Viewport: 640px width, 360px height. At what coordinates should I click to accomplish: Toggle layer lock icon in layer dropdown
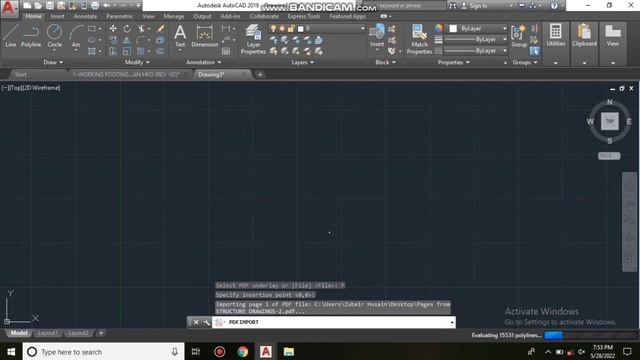coord(291,29)
